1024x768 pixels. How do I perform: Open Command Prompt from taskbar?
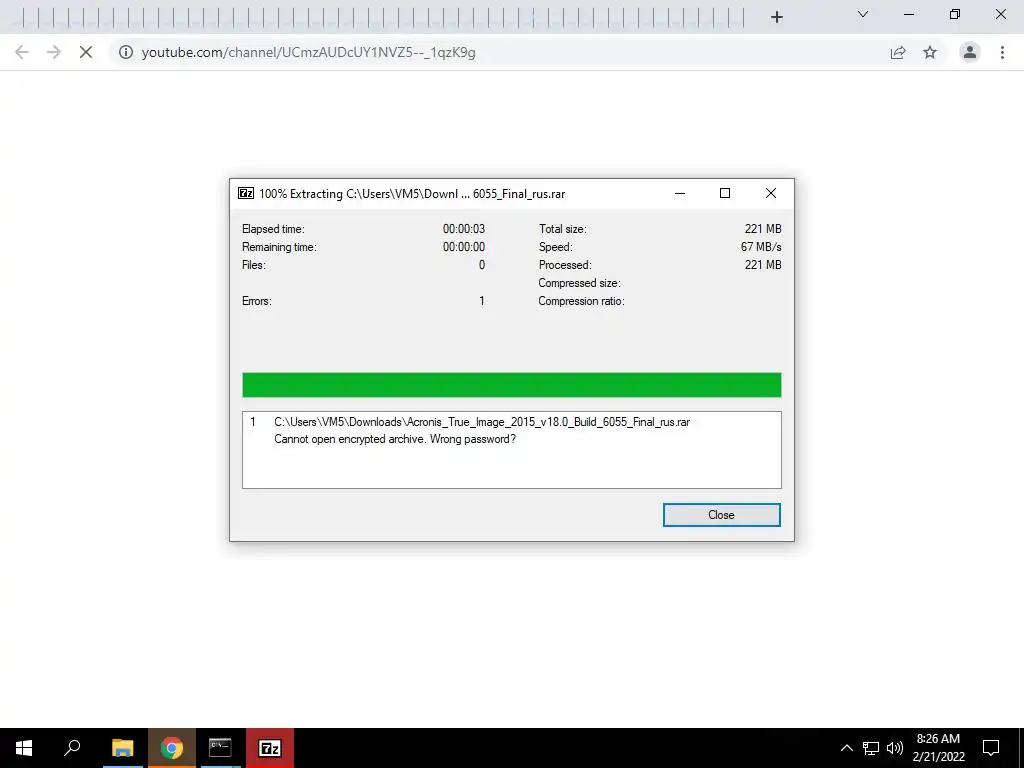pos(220,748)
